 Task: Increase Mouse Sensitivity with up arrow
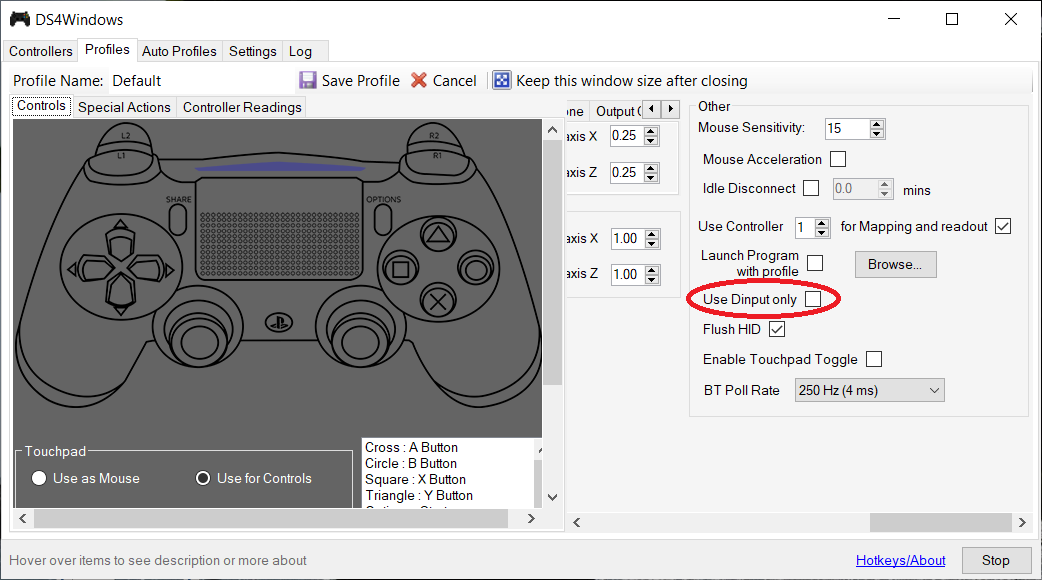[877, 124]
